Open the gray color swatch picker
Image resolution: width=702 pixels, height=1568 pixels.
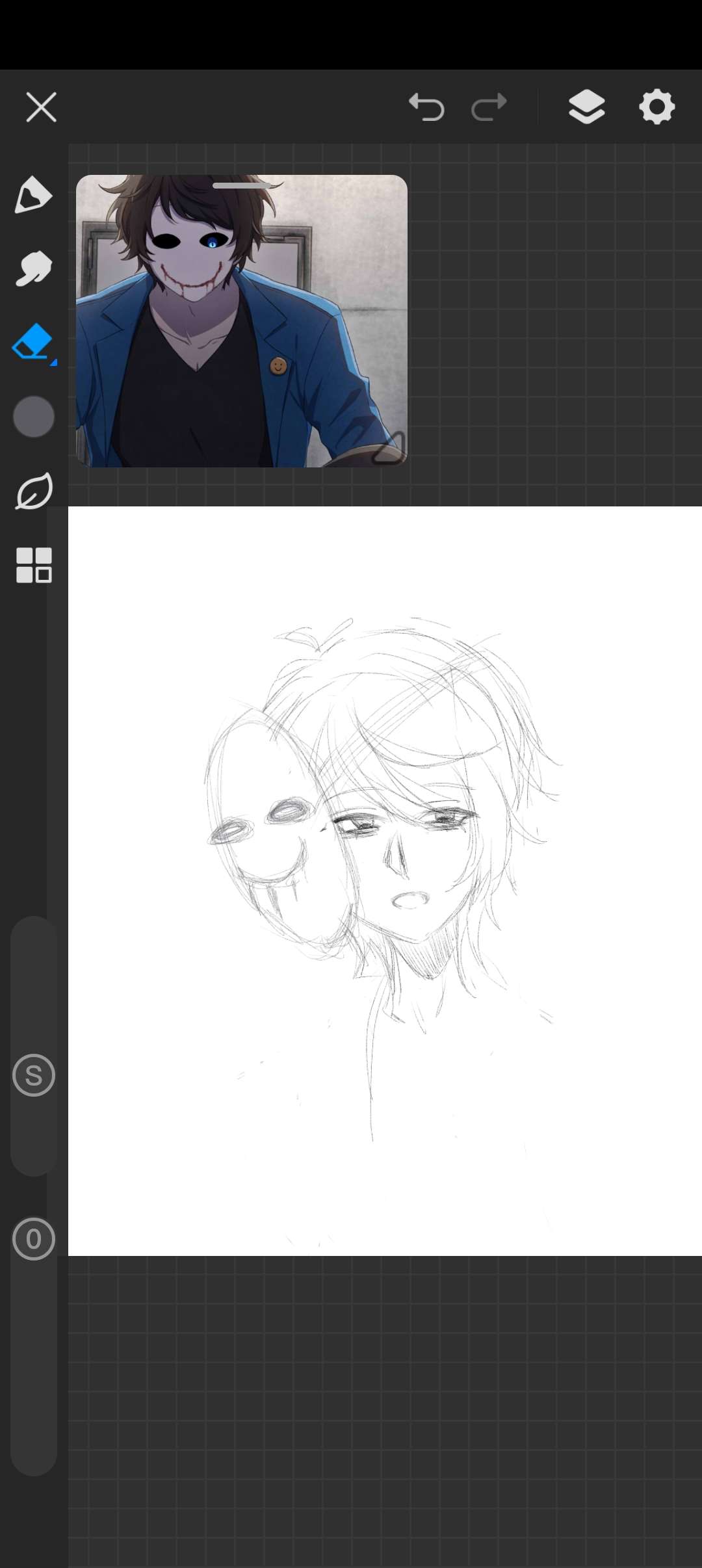(33, 417)
